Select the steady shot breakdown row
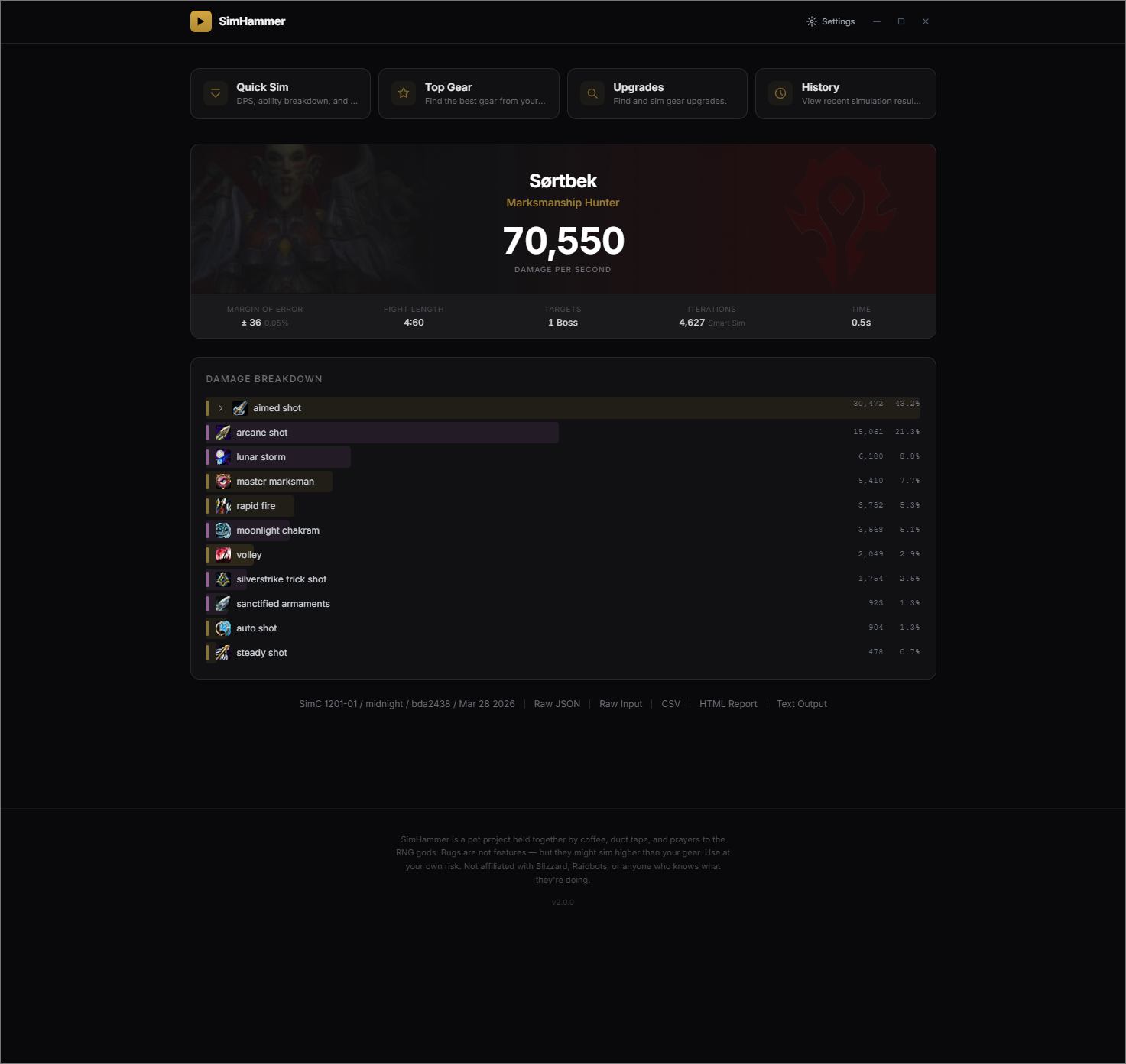Viewport: 1126px width, 1064px height. (x=563, y=653)
